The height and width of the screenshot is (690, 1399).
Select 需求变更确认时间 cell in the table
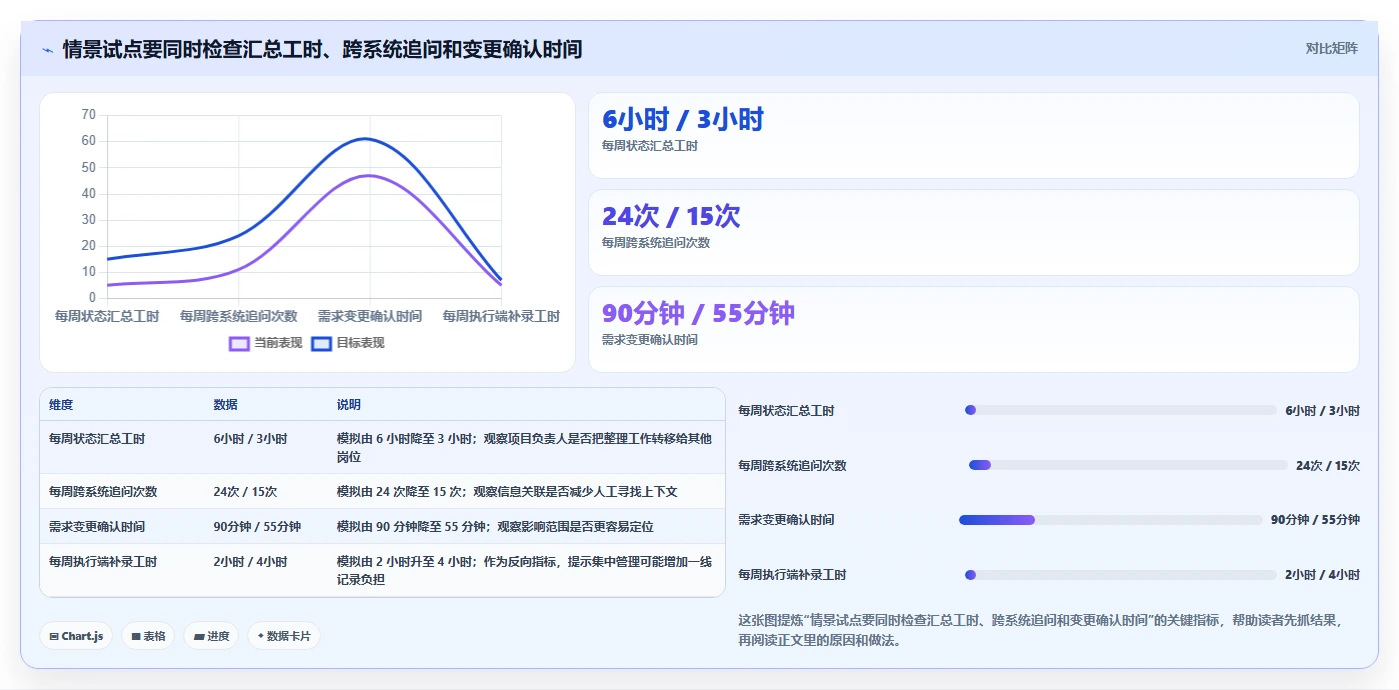97,527
